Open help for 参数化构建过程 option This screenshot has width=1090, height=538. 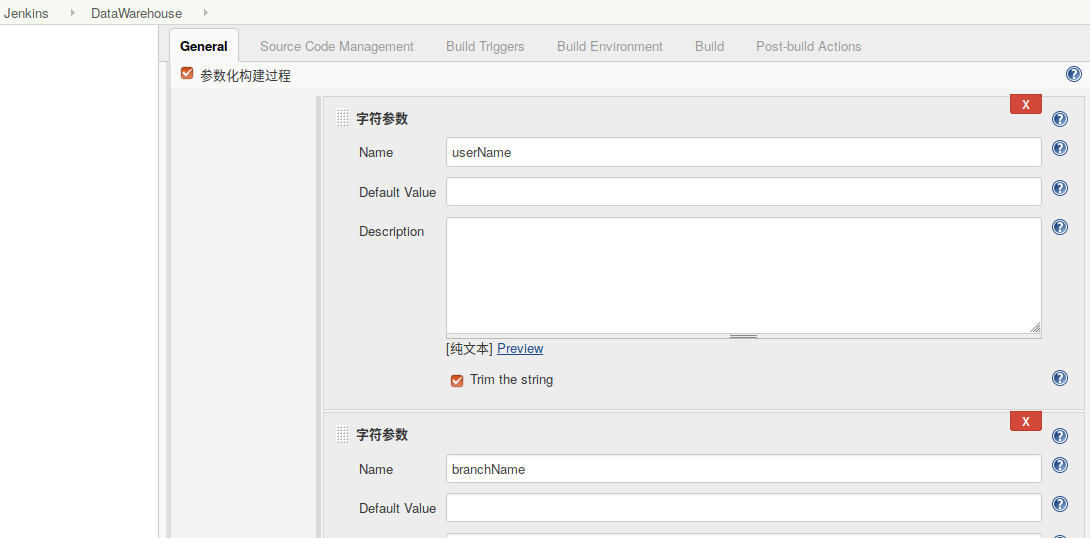click(x=1073, y=74)
